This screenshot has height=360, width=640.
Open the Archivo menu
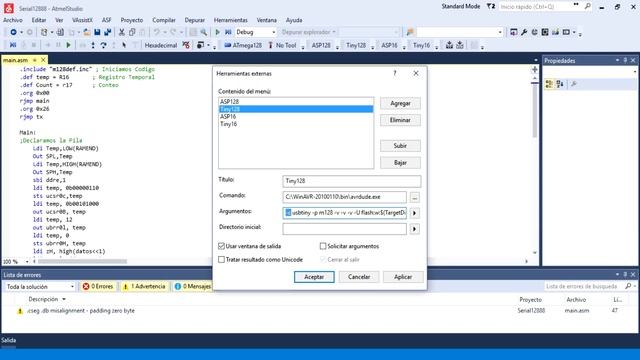click(x=13, y=20)
